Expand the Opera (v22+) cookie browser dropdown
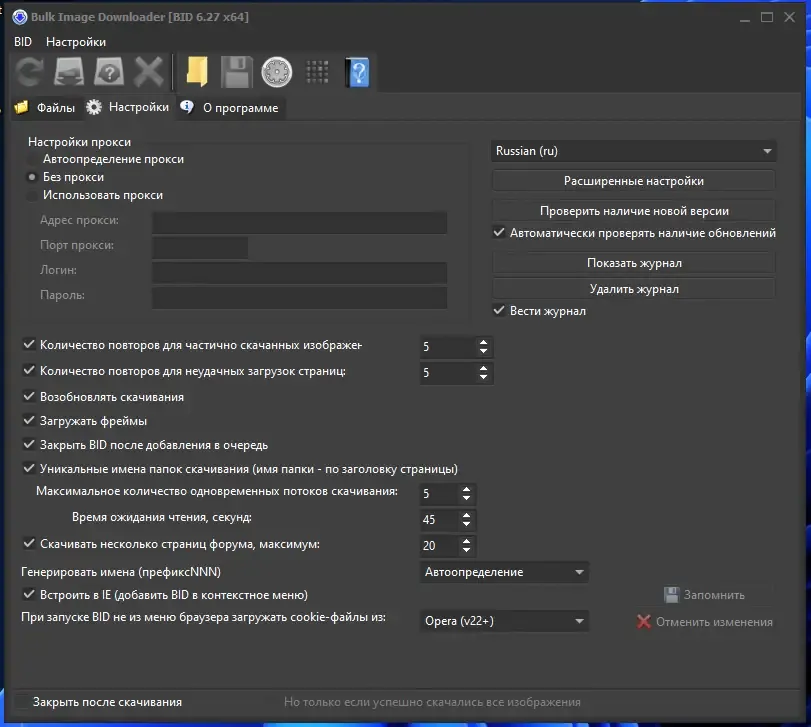 [504, 620]
